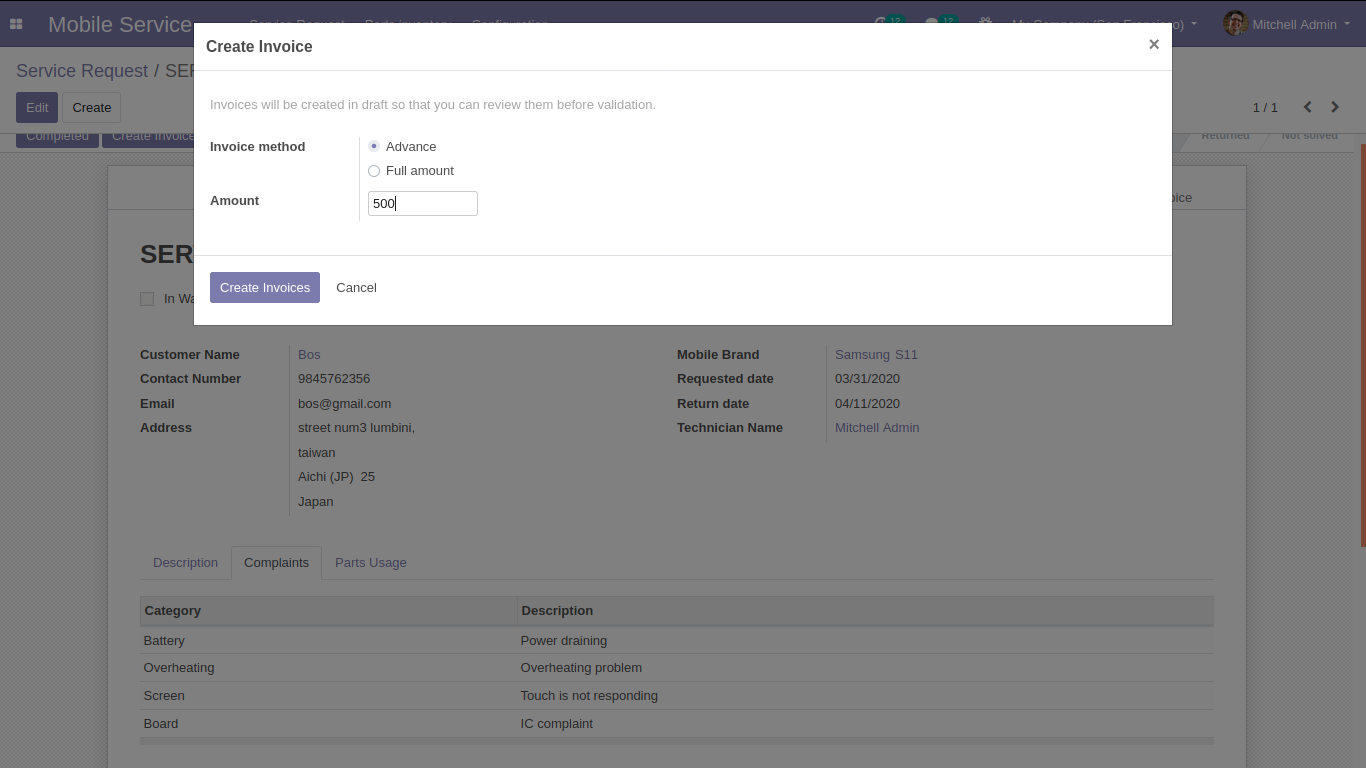Select the Battery complaint row

tap(677, 641)
